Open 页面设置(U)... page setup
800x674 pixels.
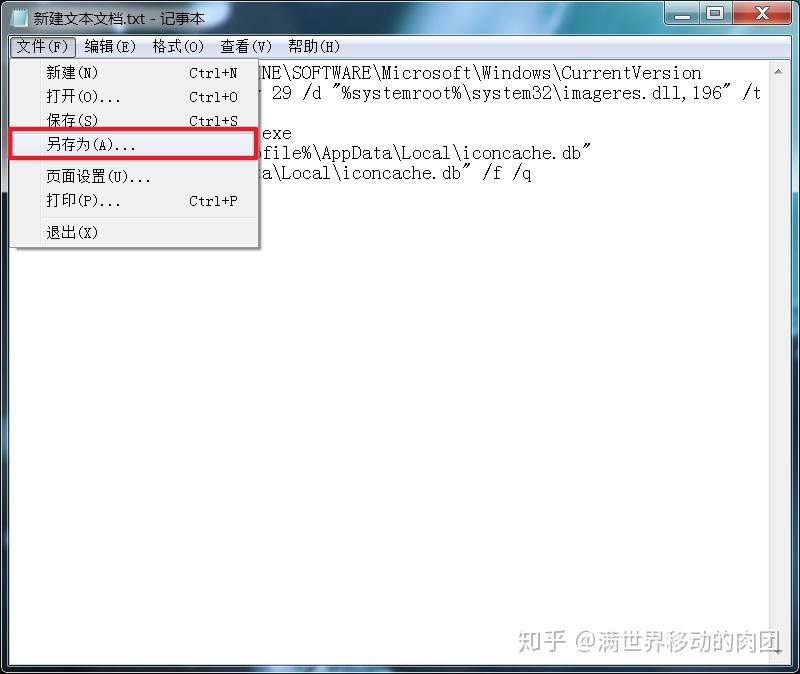(134, 177)
